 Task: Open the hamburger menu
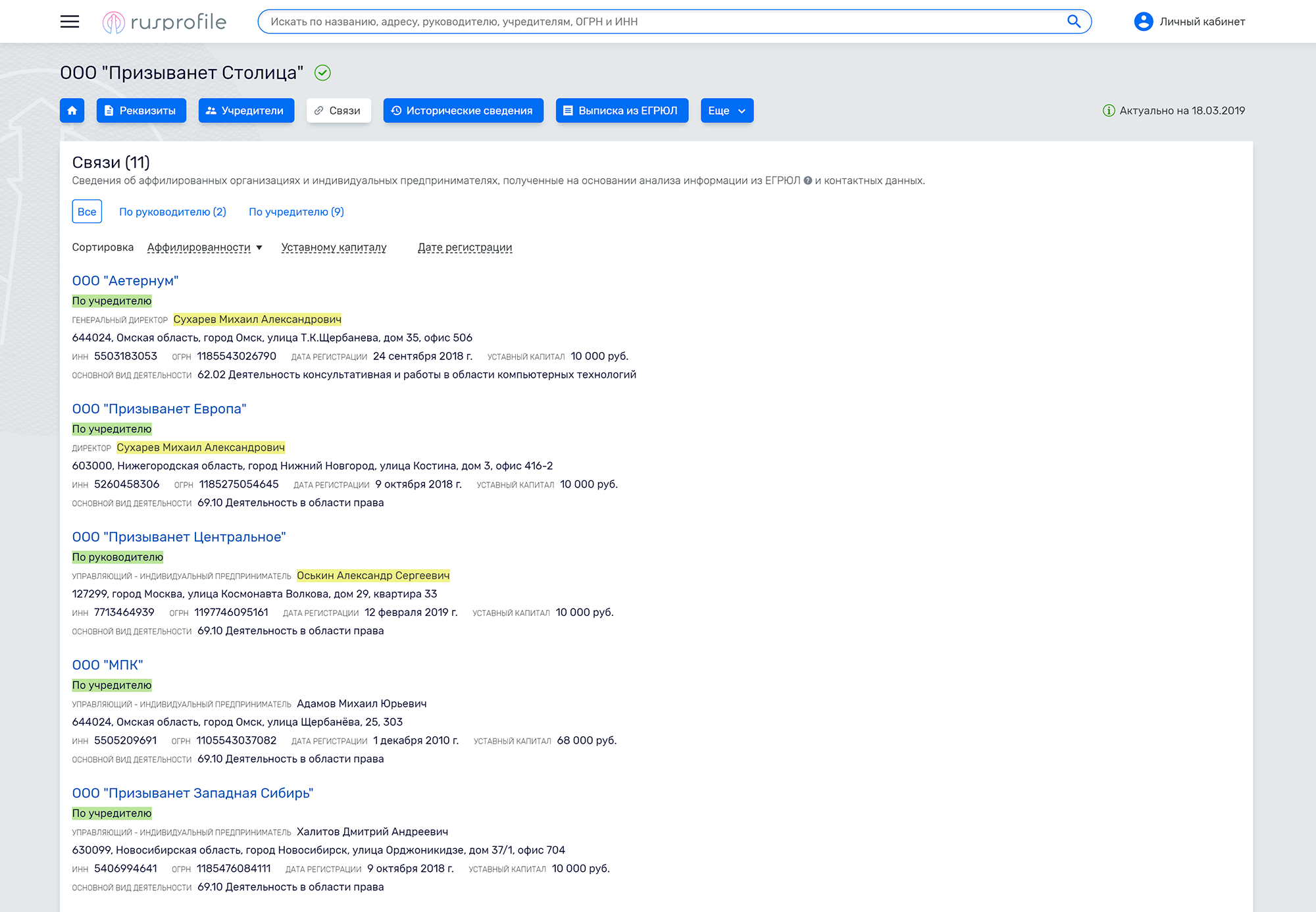point(69,22)
